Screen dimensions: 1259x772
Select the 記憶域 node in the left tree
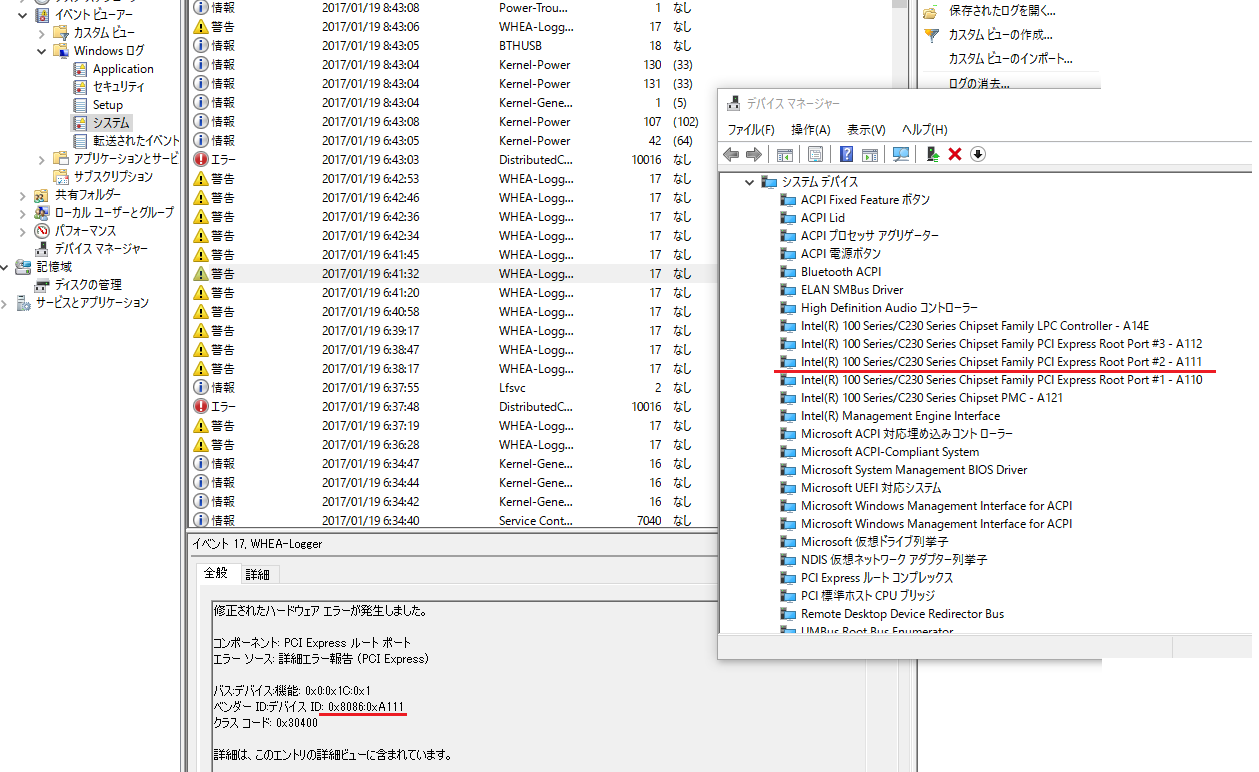(54, 267)
